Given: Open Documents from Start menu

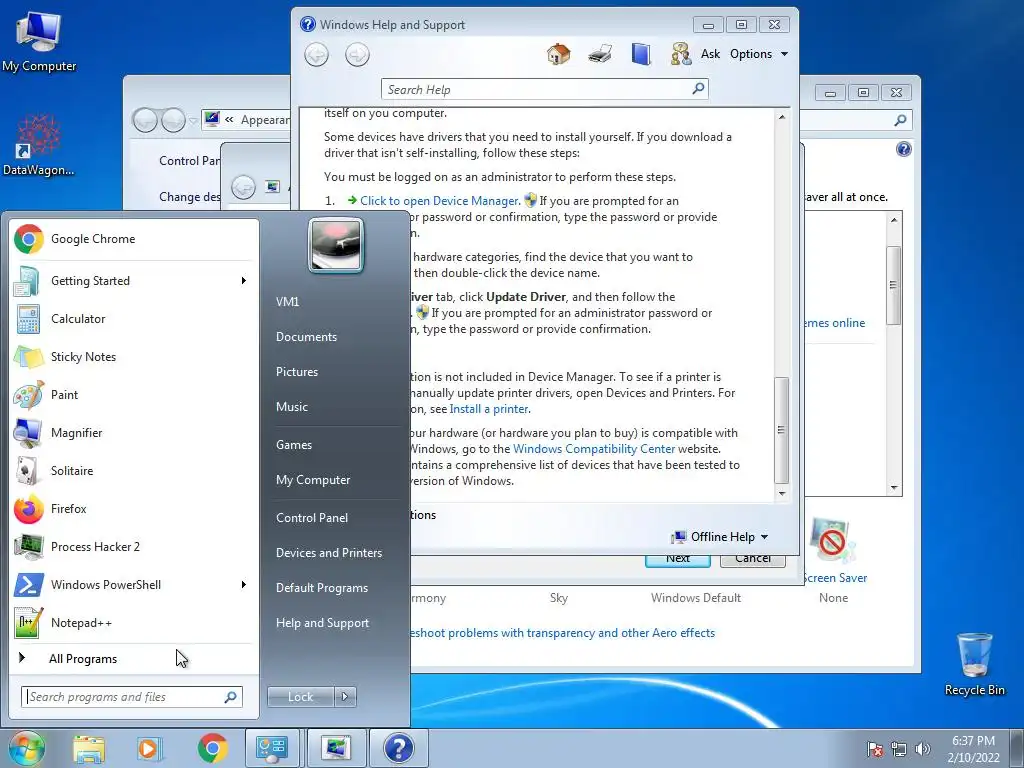Looking at the screenshot, I should point(306,337).
